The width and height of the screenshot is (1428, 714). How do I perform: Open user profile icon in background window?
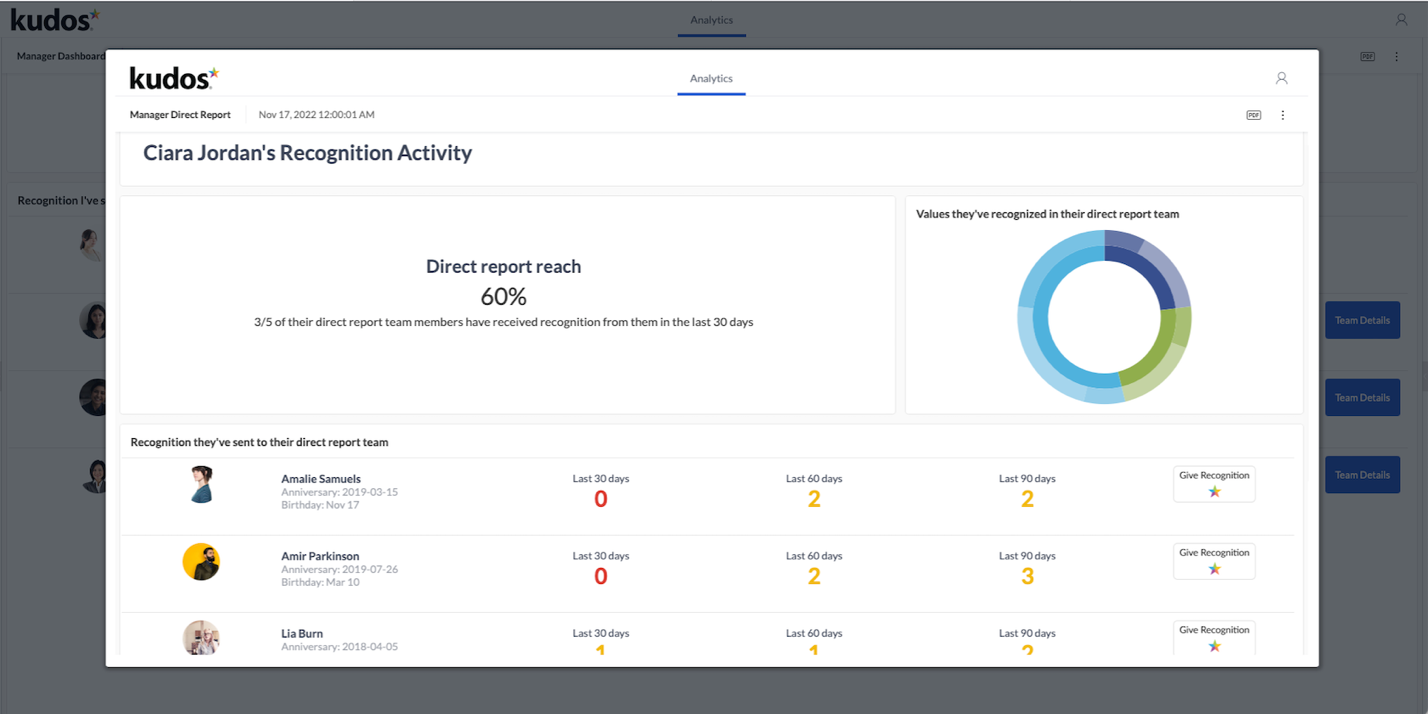(1402, 19)
